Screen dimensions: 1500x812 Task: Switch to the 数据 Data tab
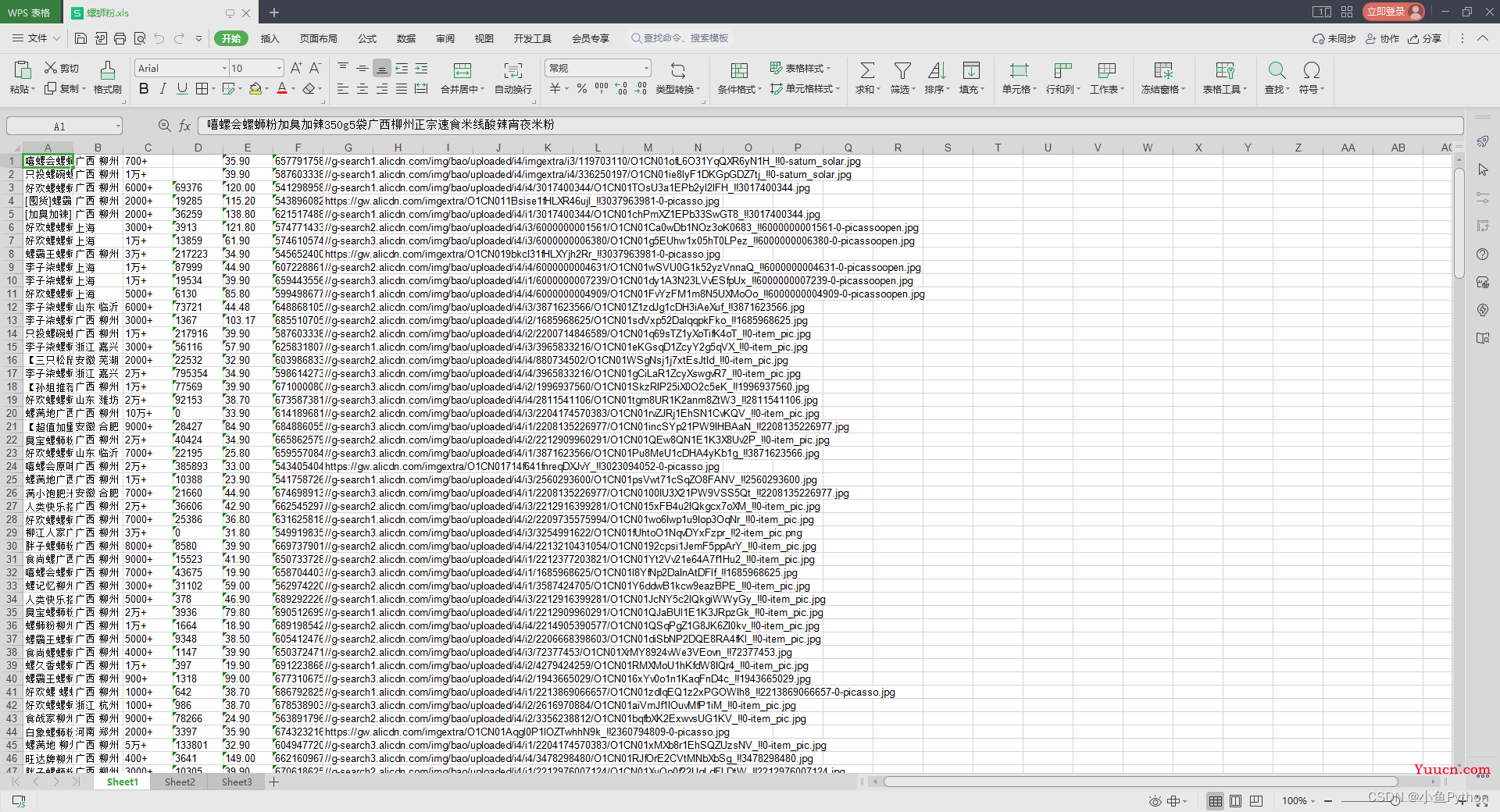[406, 38]
